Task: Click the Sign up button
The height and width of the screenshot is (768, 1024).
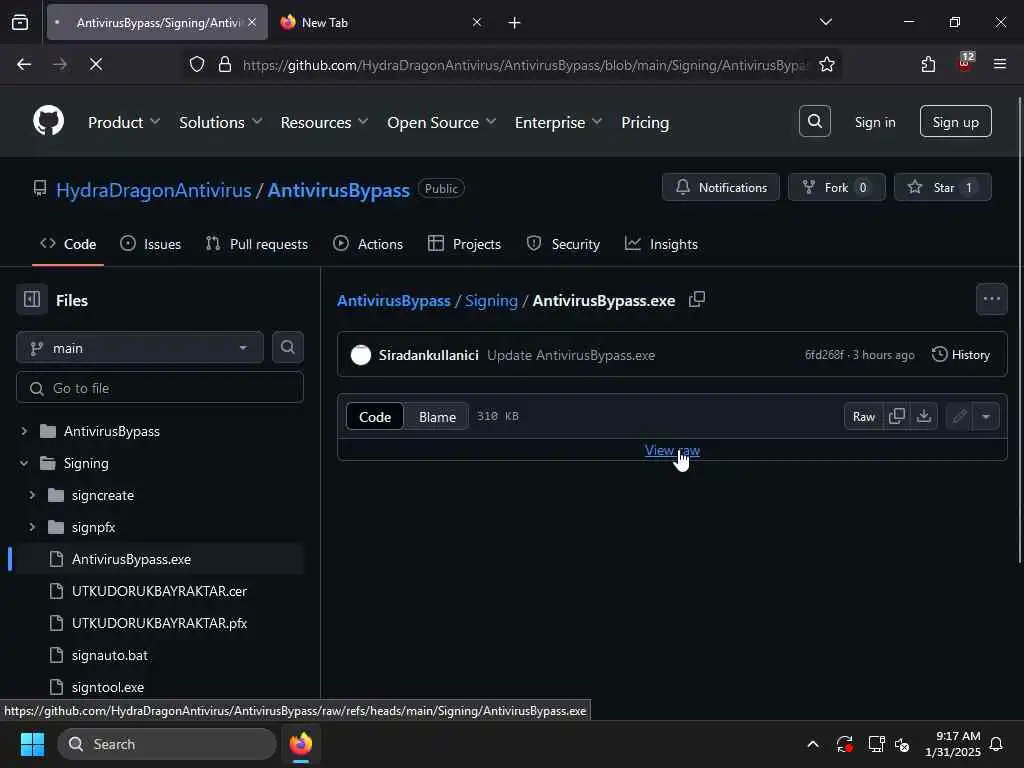Action: [955, 121]
